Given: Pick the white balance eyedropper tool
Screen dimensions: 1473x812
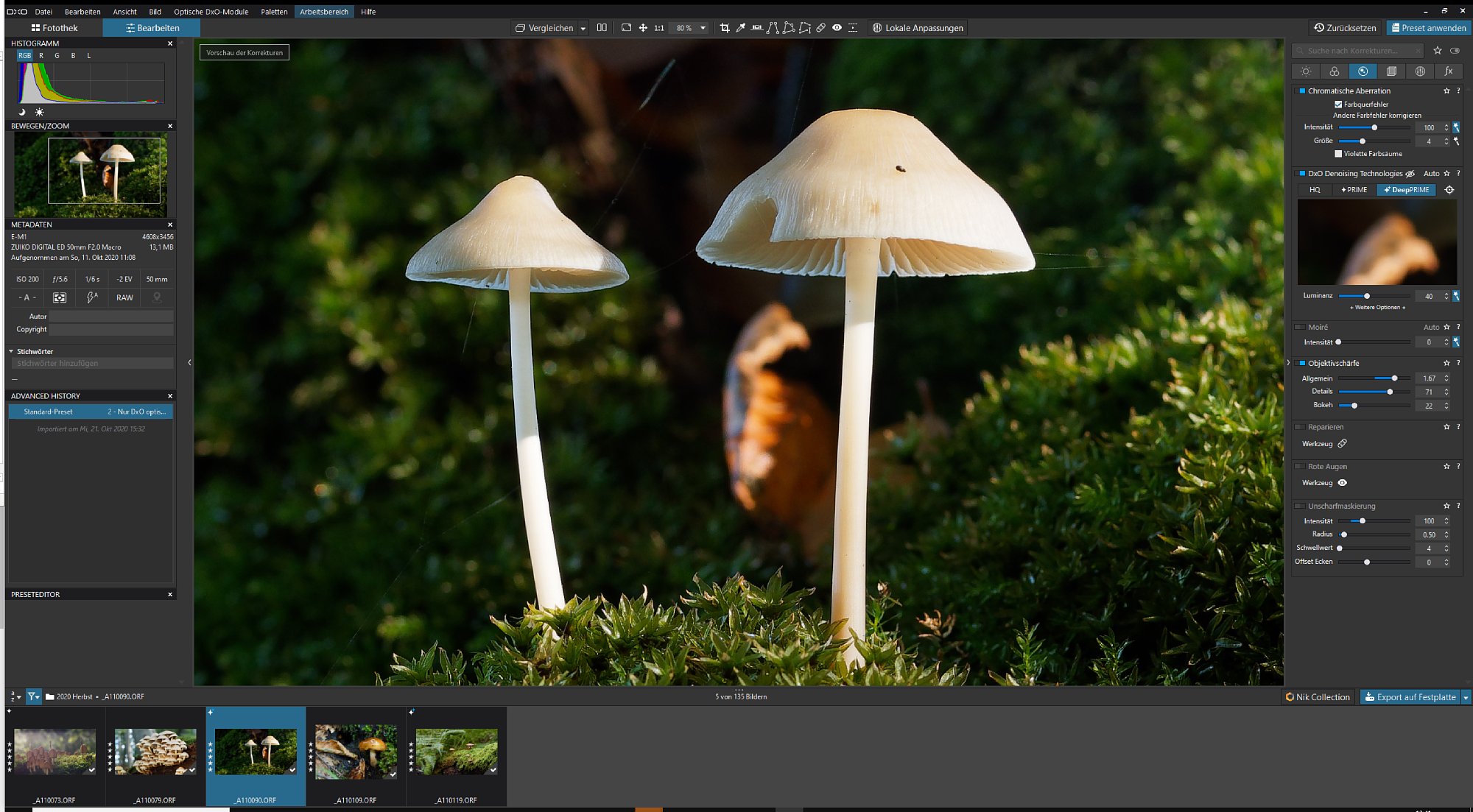Looking at the screenshot, I should (741, 28).
